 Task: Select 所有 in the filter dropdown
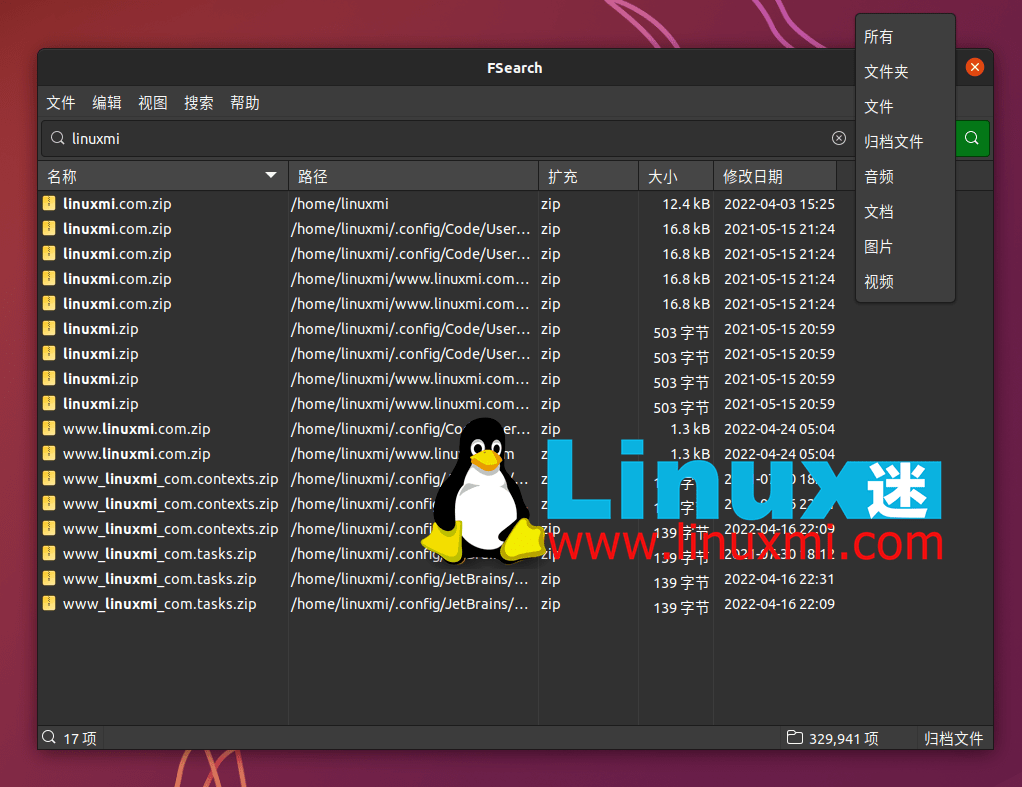point(905,37)
